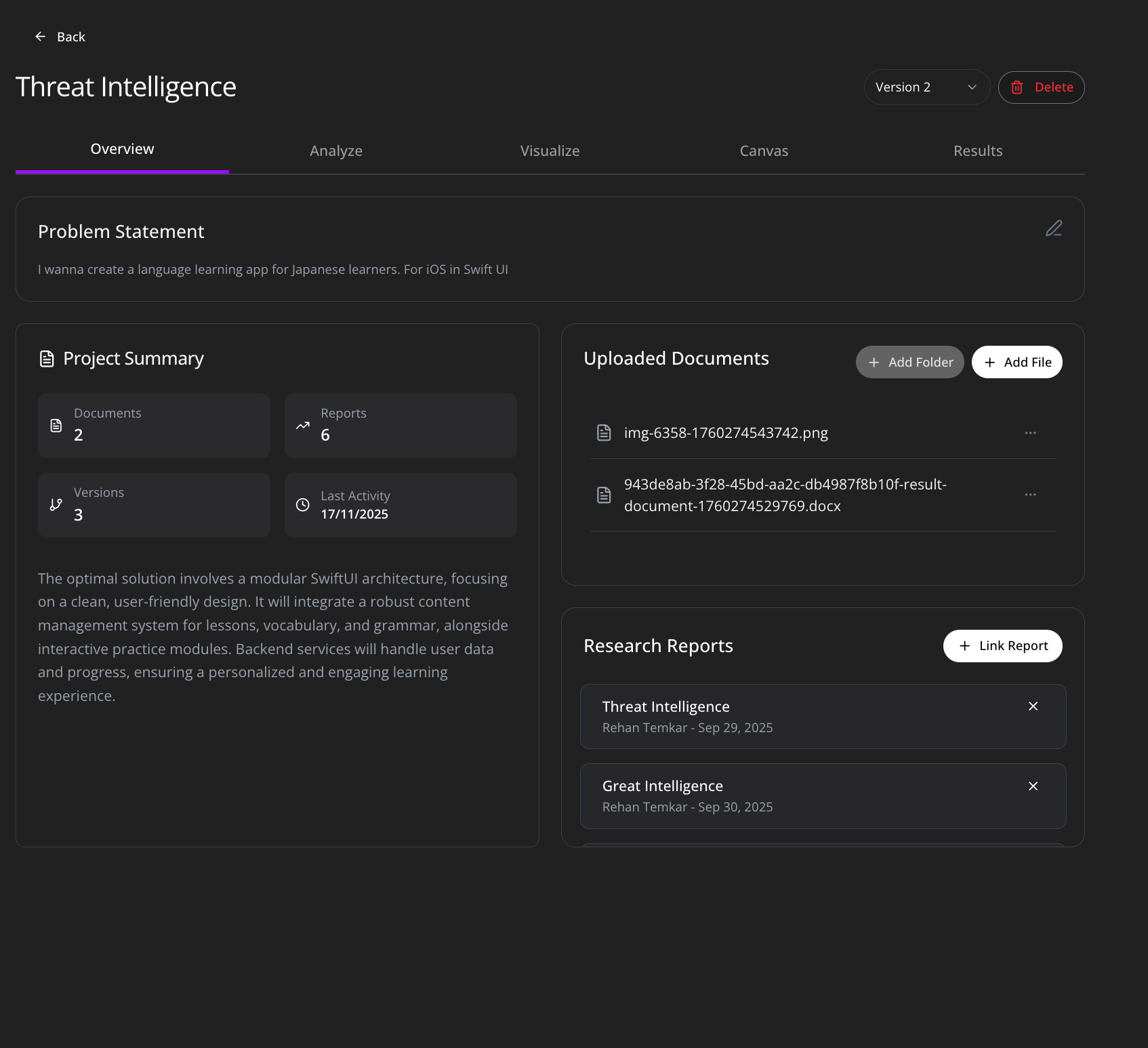
Task: Open options menu for the result docx file
Action: coord(1030,495)
